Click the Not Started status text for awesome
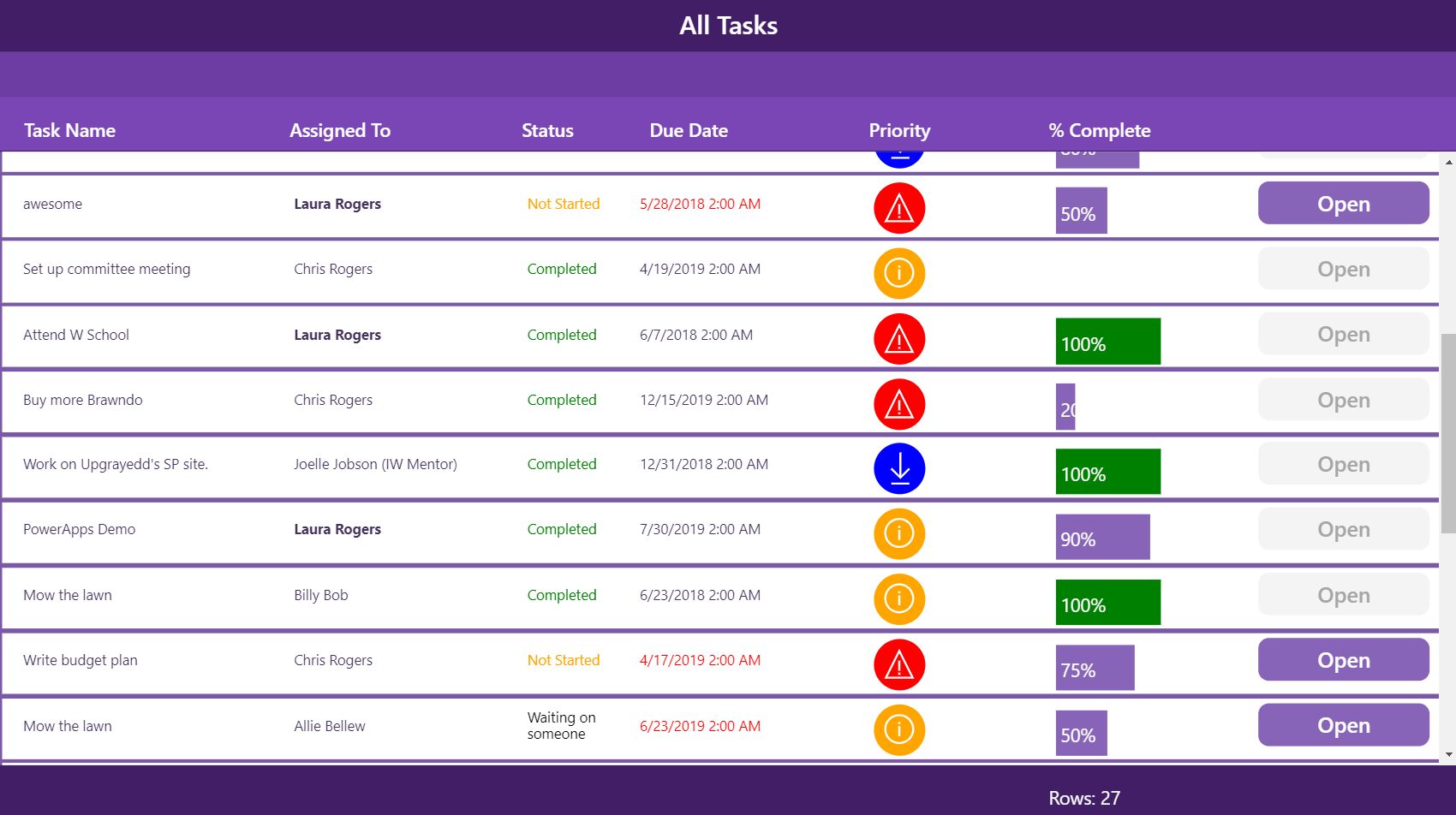 click(x=563, y=204)
